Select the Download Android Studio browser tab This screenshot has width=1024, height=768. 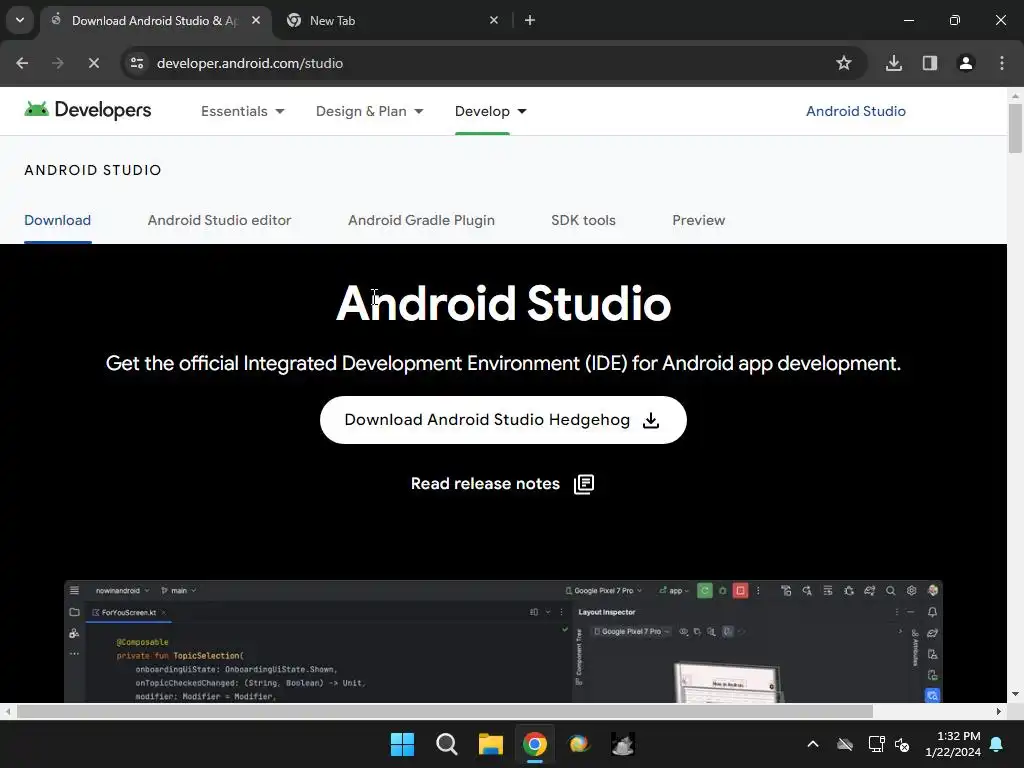[155, 20]
